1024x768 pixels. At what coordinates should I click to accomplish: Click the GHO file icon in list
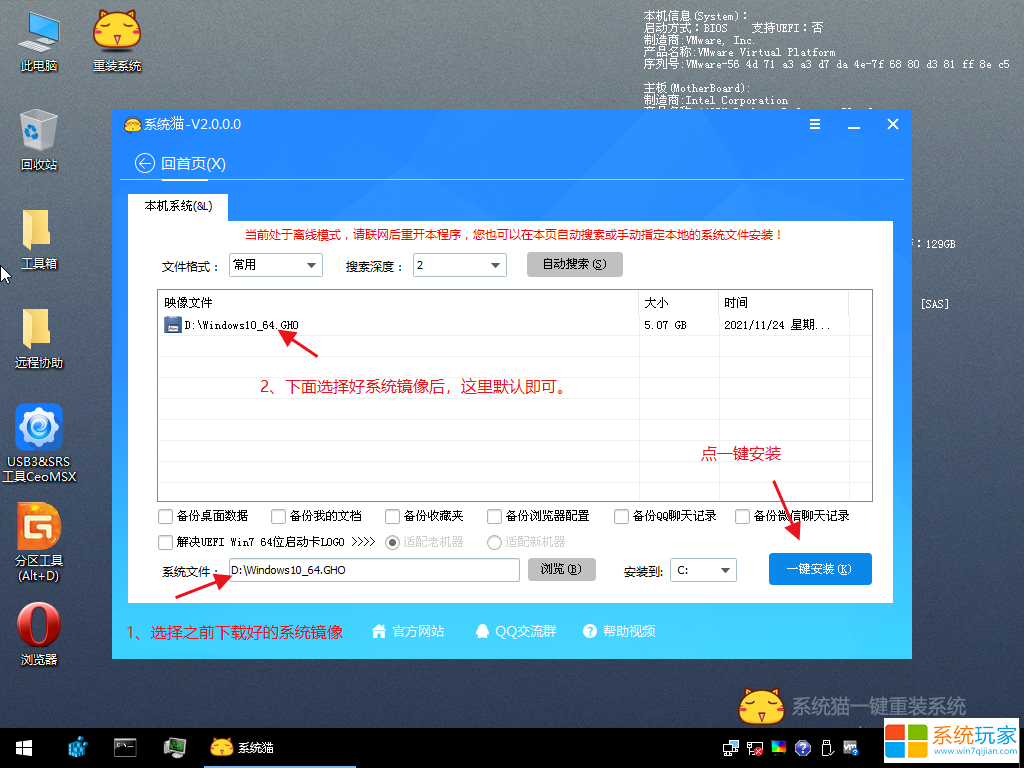click(x=172, y=325)
